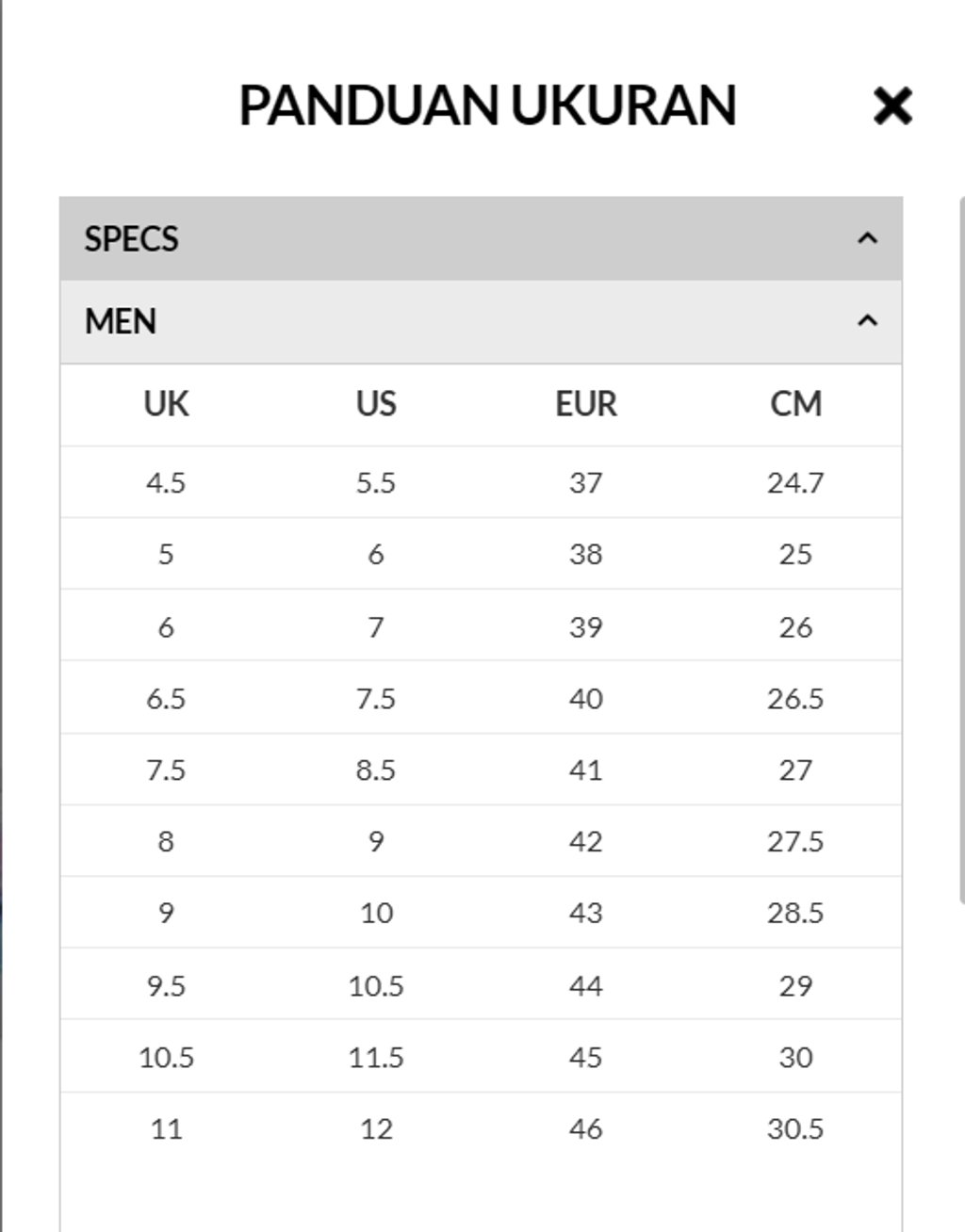Select EUR size 42 cell
The height and width of the screenshot is (1232, 965).
[x=585, y=841]
